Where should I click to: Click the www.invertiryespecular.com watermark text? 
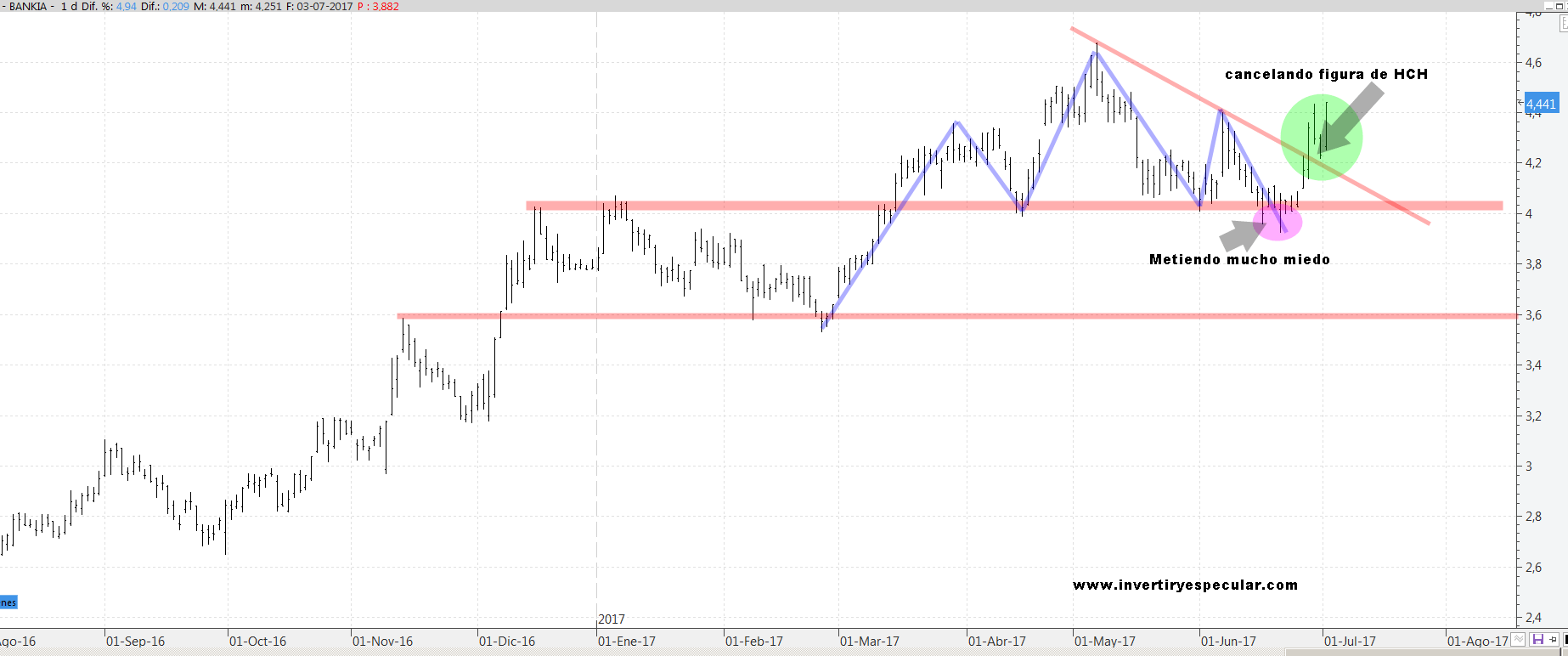(1185, 585)
